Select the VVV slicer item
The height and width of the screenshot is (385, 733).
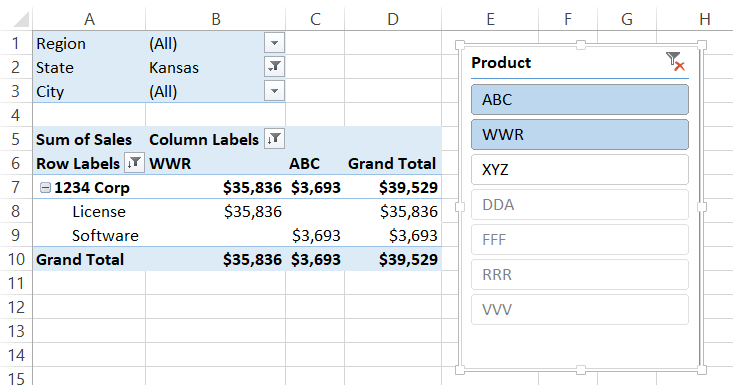580,310
